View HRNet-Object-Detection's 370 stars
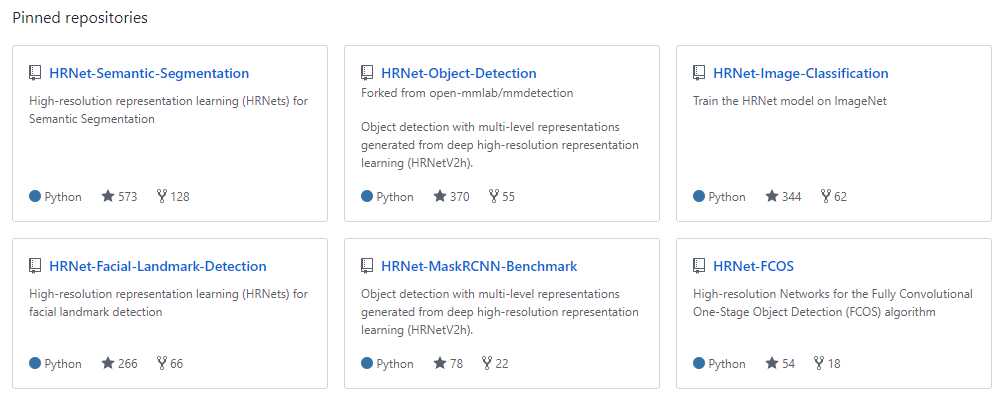1006x399 pixels. tap(452, 196)
